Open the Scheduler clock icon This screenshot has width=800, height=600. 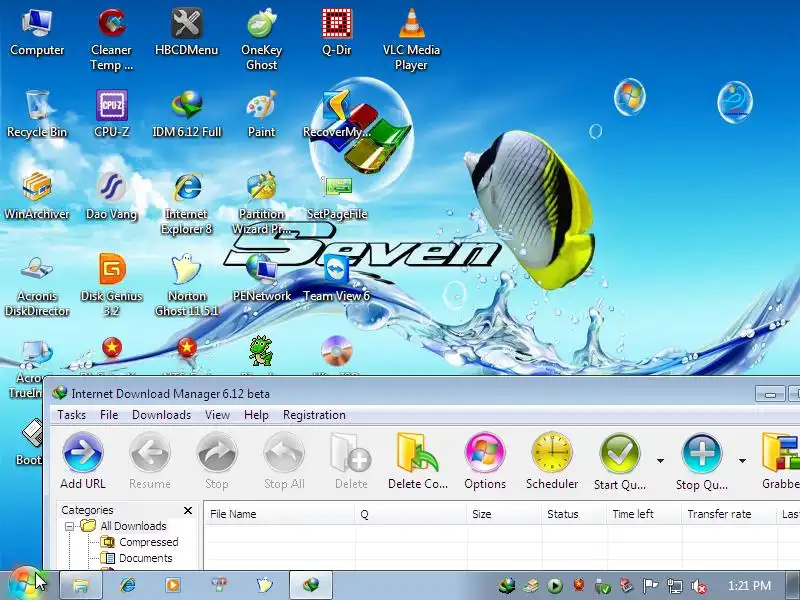[x=552, y=461]
